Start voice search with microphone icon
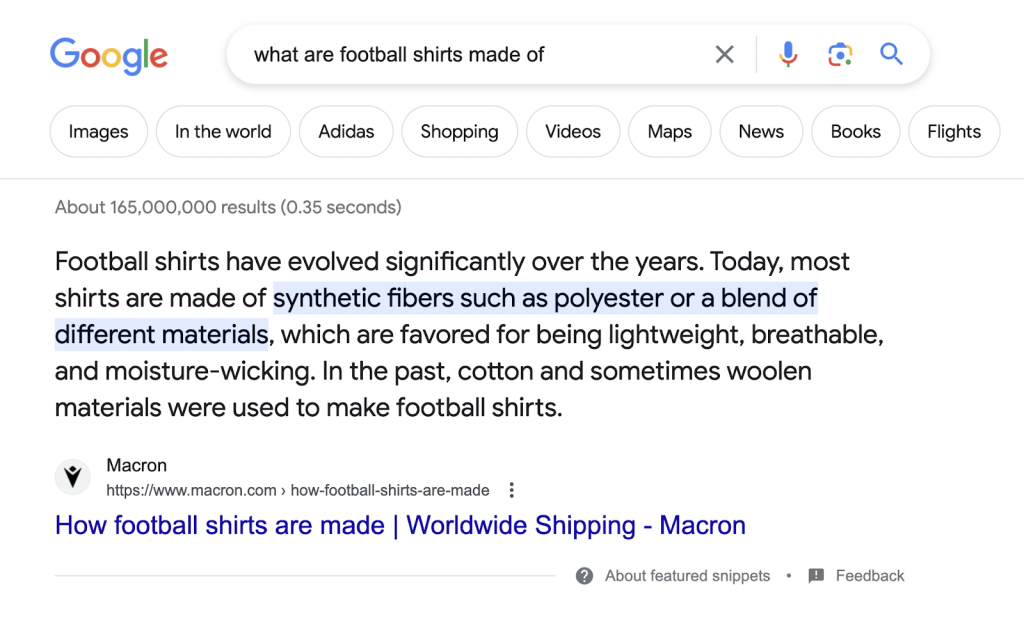 [x=788, y=54]
